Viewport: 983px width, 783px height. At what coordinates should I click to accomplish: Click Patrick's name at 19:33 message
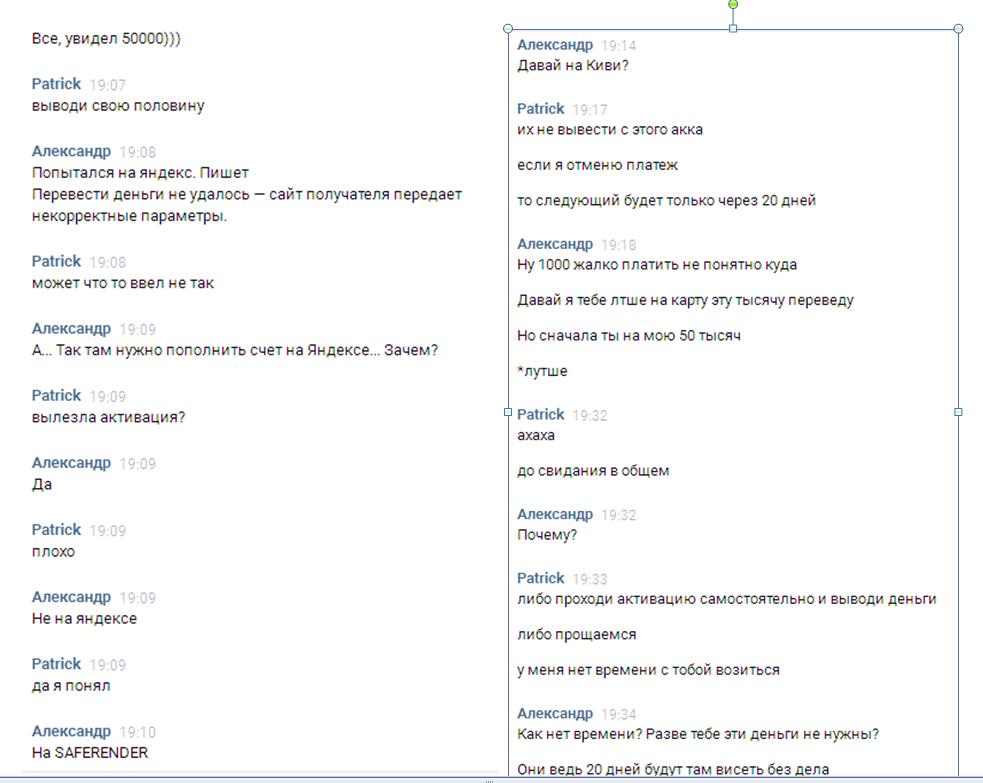point(540,578)
